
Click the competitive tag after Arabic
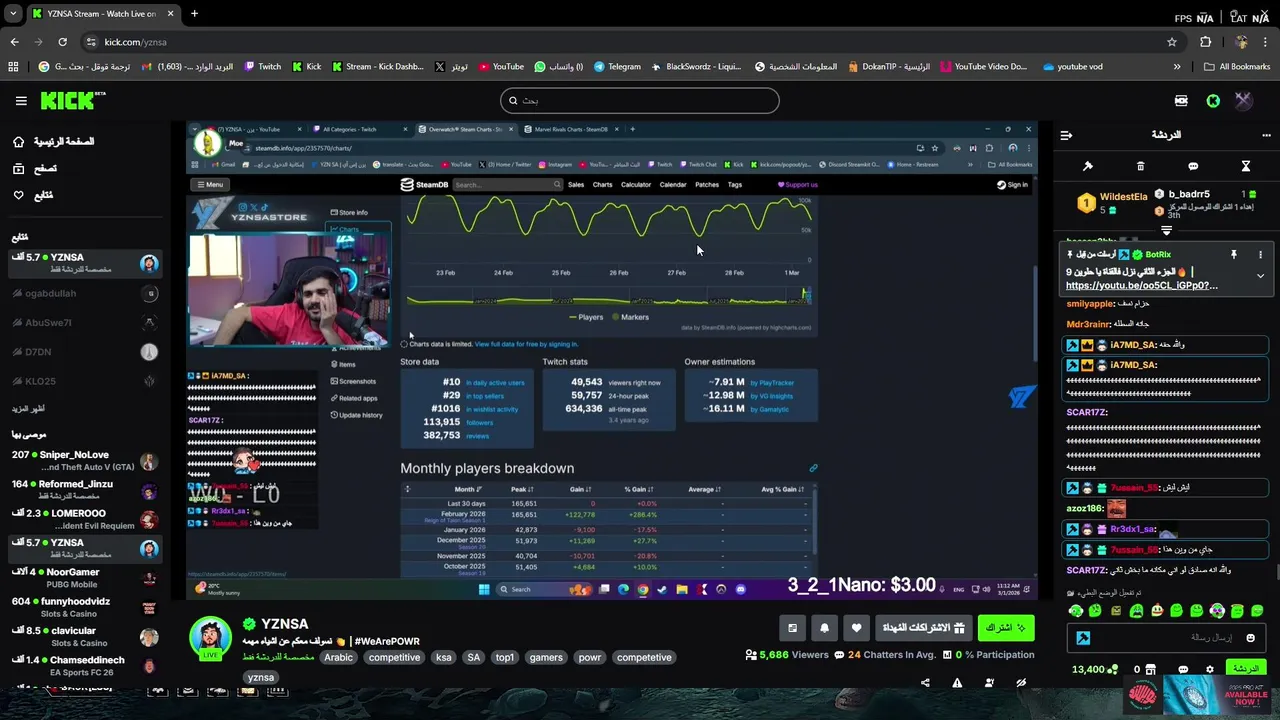[x=394, y=657]
